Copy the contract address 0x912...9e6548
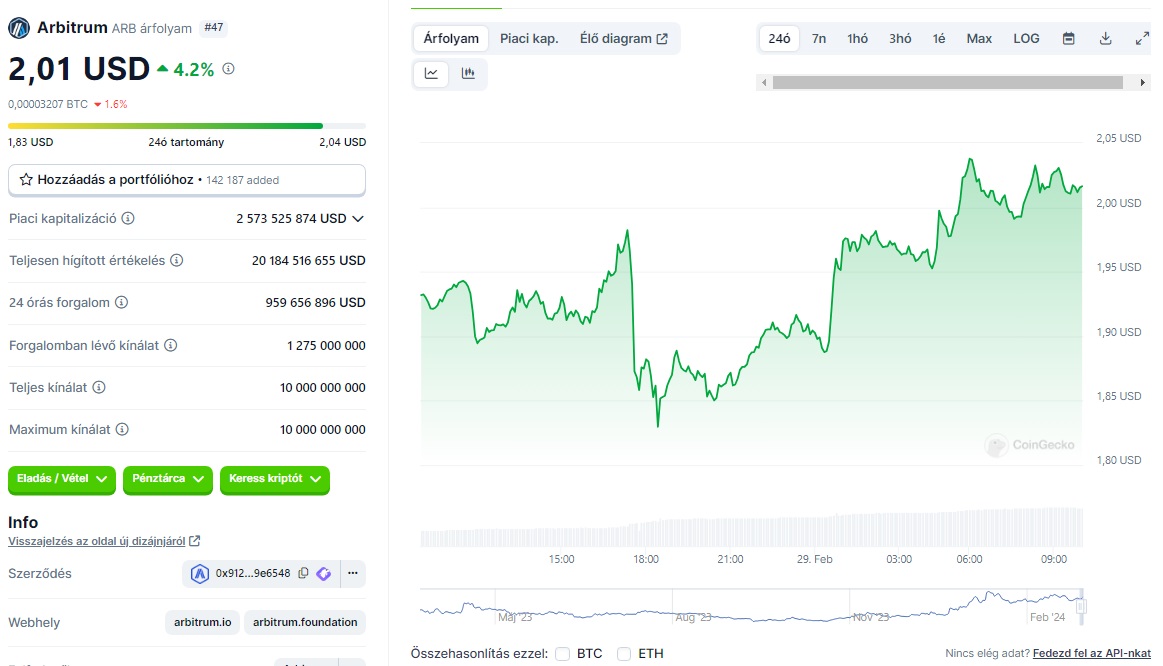 (x=303, y=573)
